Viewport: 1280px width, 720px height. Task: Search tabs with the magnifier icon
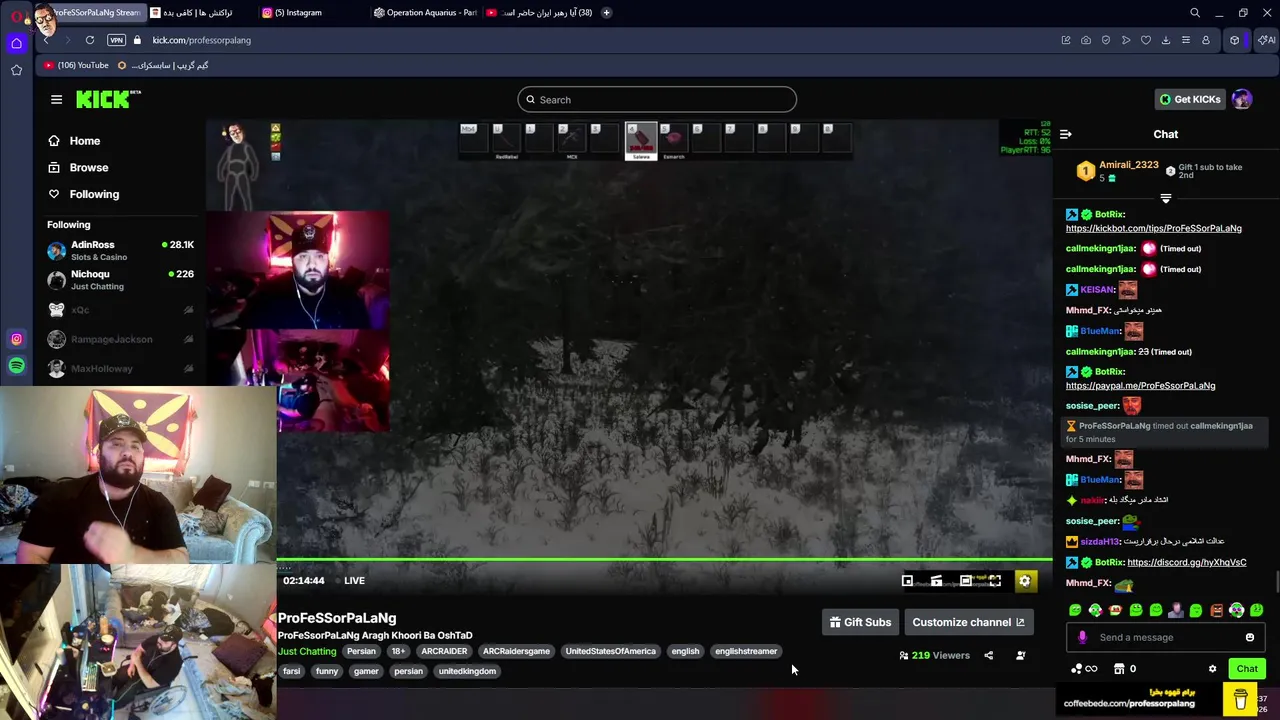point(1195,13)
